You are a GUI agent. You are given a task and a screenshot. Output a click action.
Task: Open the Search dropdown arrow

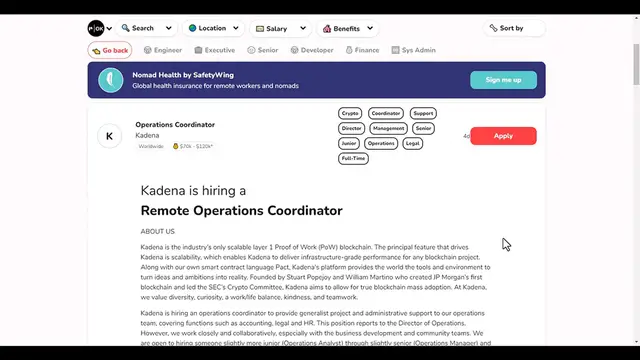(x=169, y=28)
